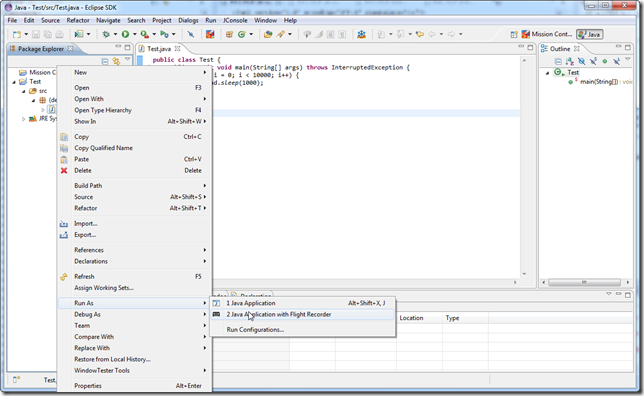Open the Navigate menu
Viewport: 644px width, 396px height.
pyautogui.click(x=108, y=20)
